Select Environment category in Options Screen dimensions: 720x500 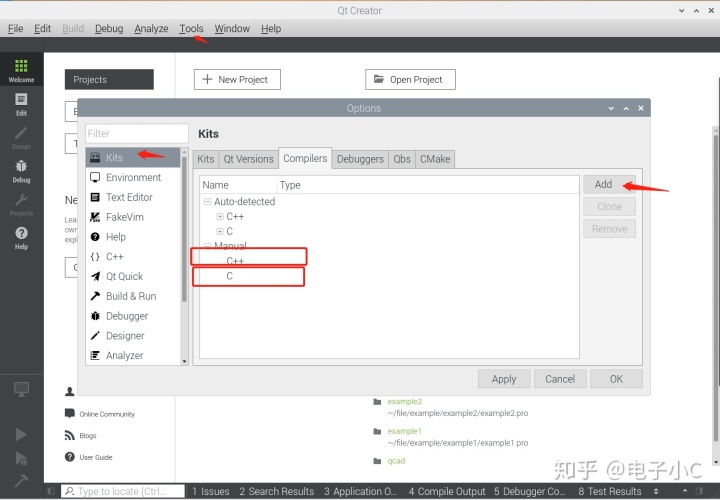pyautogui.click(x=133, y=177)
